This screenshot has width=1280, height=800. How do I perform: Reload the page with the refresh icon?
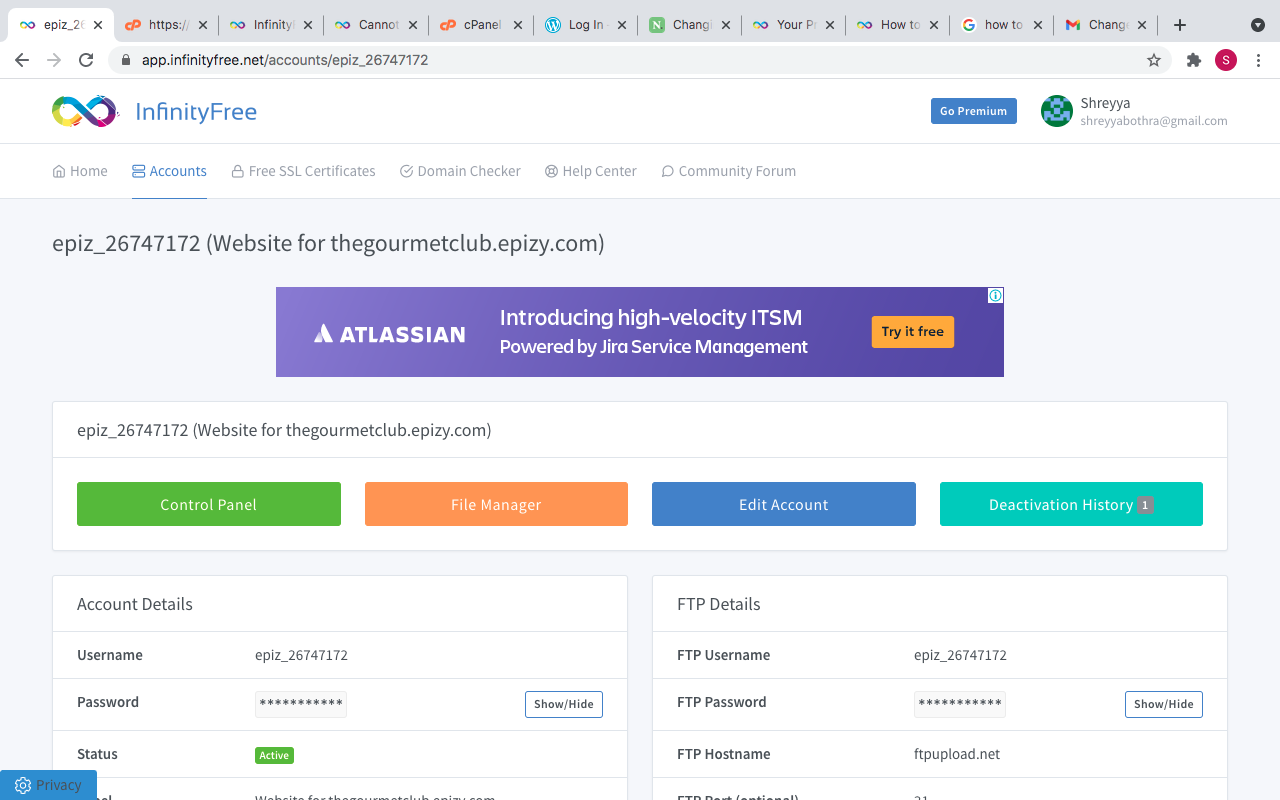click(x=86, y=60)
